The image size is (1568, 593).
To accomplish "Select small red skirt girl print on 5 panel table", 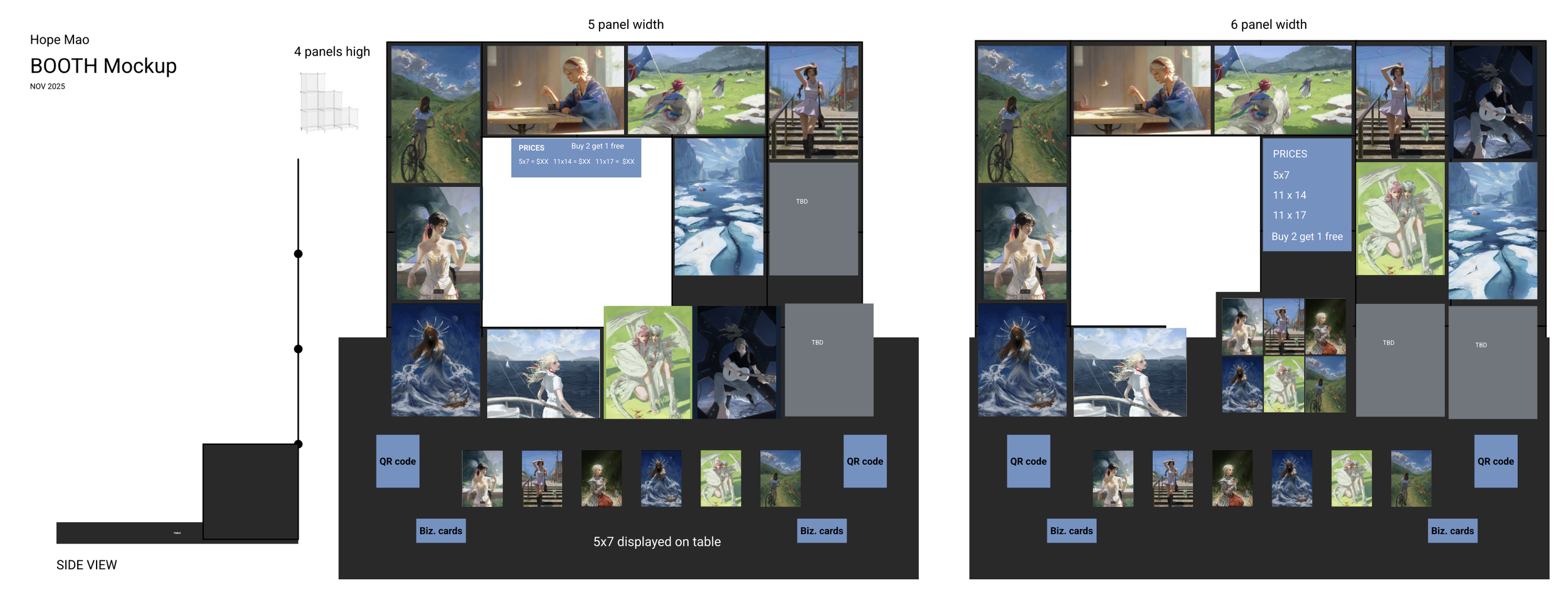I will click(601, 478).
